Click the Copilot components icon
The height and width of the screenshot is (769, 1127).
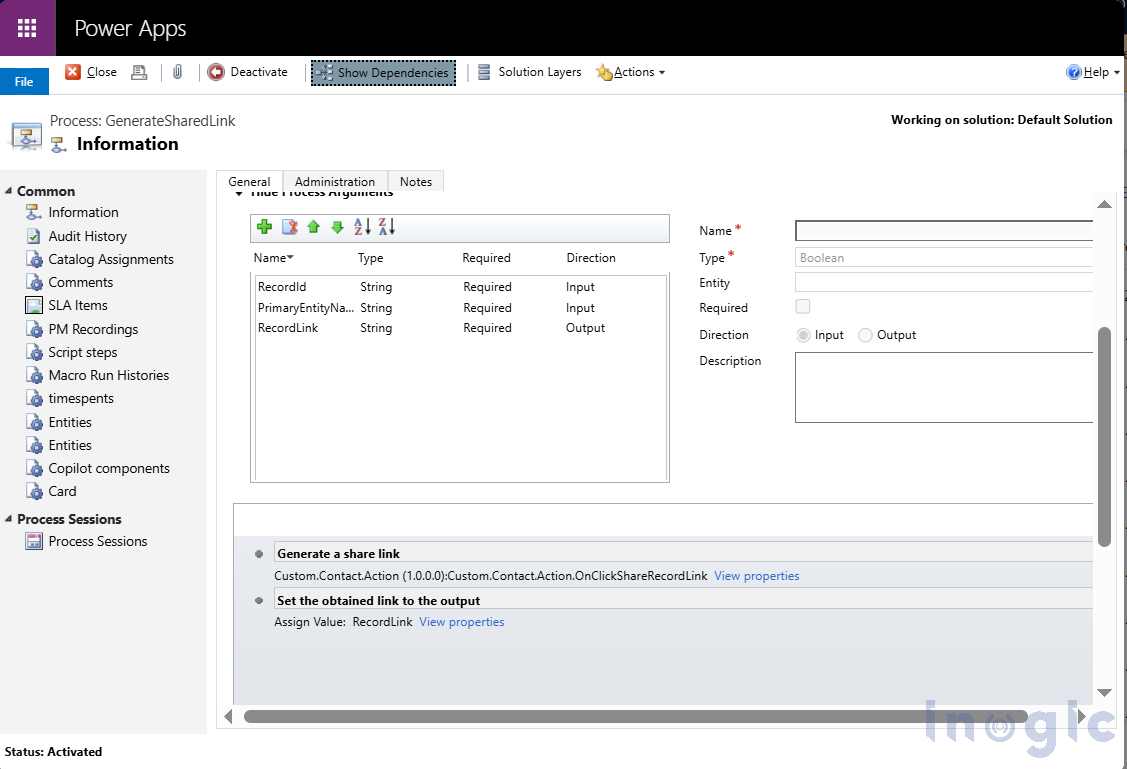(x=34, y=468)
